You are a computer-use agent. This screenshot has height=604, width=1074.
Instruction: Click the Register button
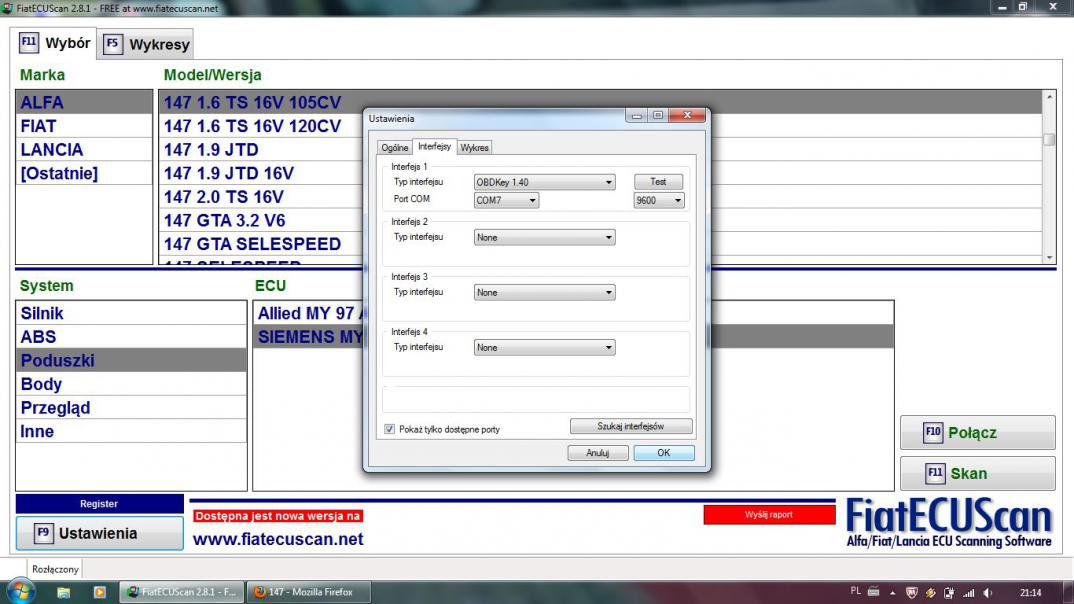click(99, 503)
